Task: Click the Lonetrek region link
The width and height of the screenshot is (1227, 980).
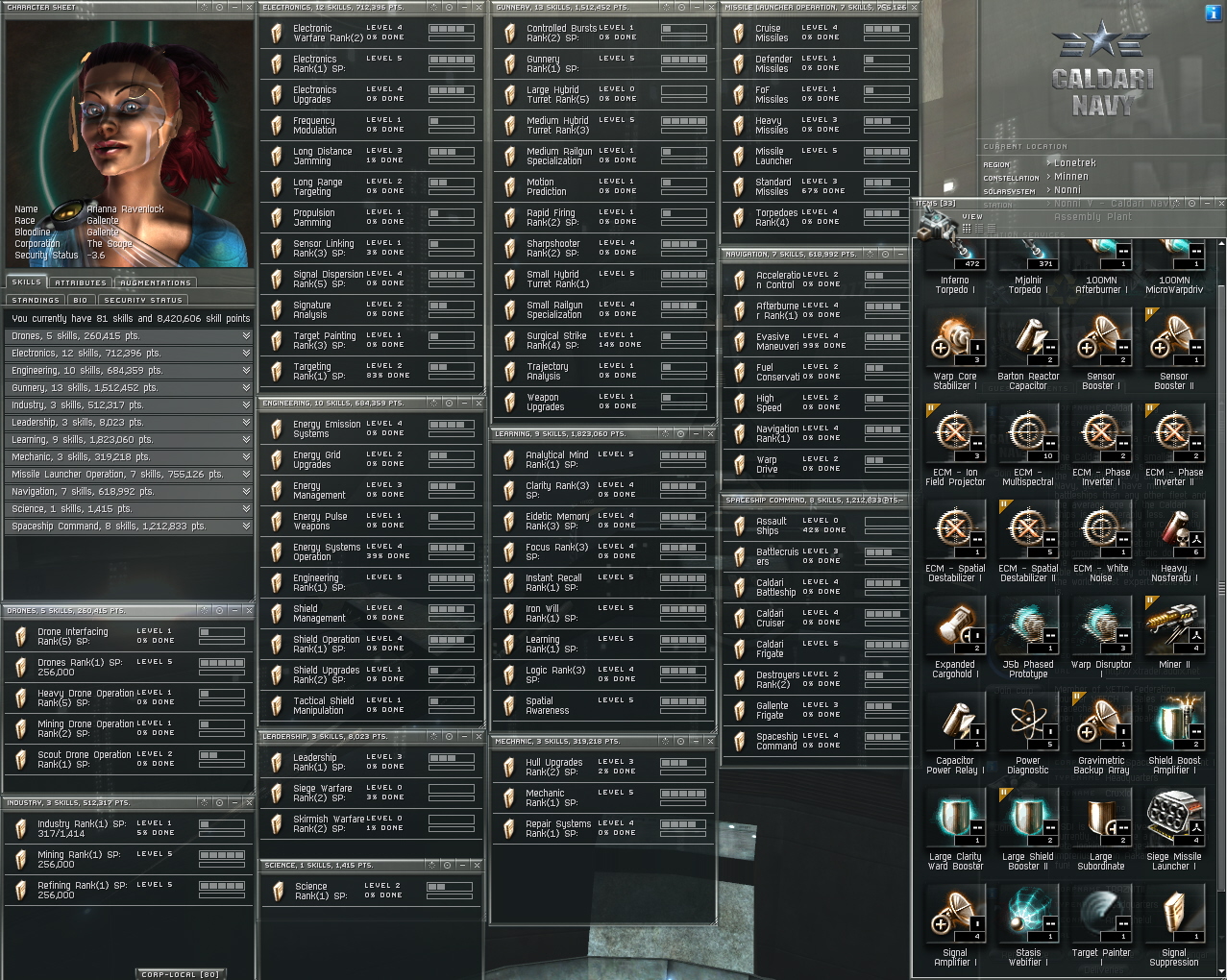Action: pyautogui.click(x=1074, y=163)
